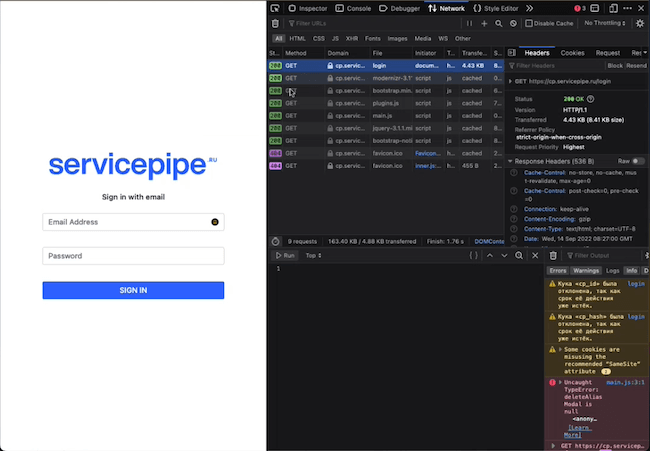Image resolution: width=650 pixels, height=451 pixels.
Task: Toggle the split console icon
Action: click(x=594, y=8)
